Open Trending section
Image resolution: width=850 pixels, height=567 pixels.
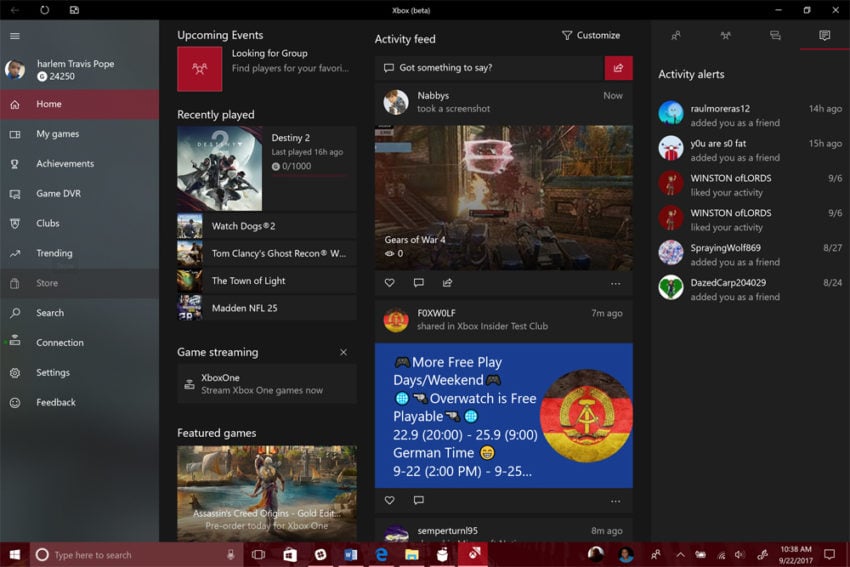(x=80, y=253)
